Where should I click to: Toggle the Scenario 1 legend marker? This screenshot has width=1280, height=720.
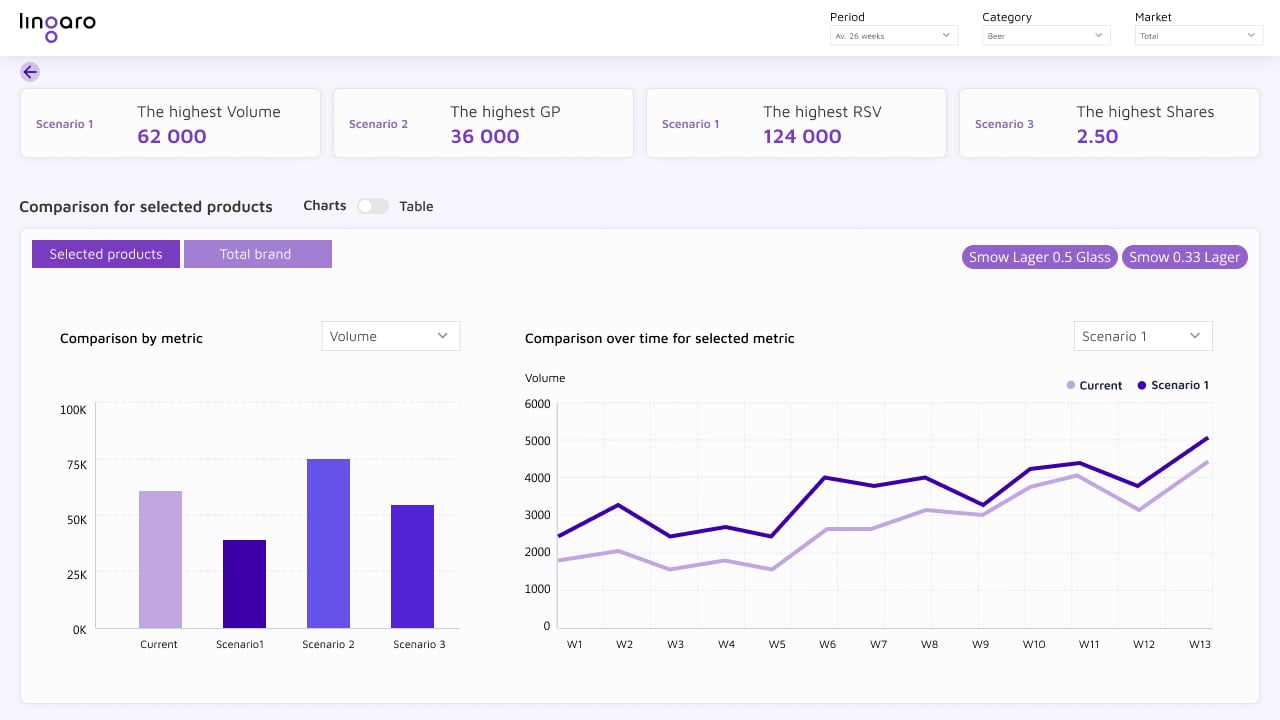coord(1142,385)
